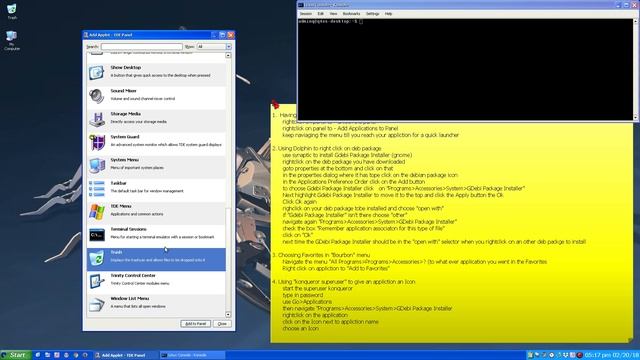Click the Close button in Add Applet dialog

pyautogui.click(x=222, y=324)
